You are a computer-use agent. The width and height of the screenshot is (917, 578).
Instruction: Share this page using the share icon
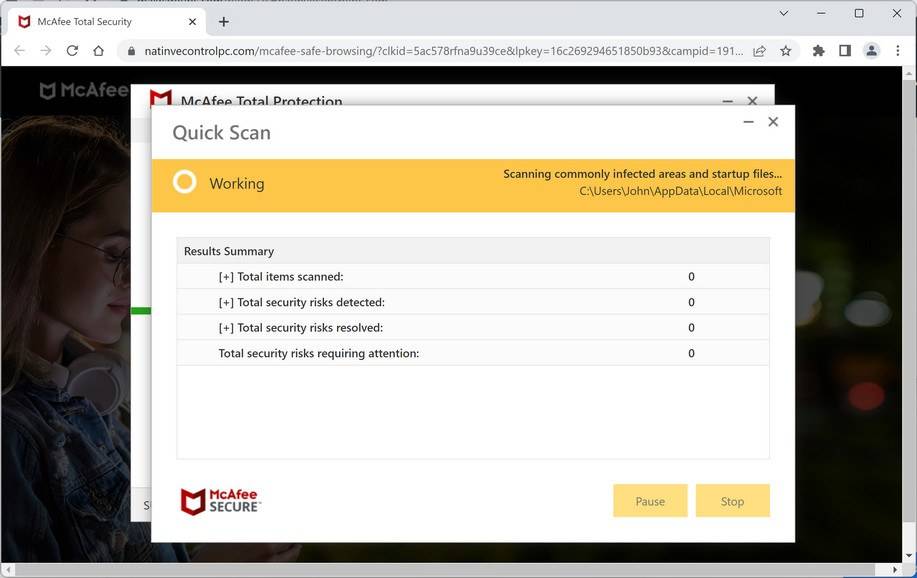point(759,51)
